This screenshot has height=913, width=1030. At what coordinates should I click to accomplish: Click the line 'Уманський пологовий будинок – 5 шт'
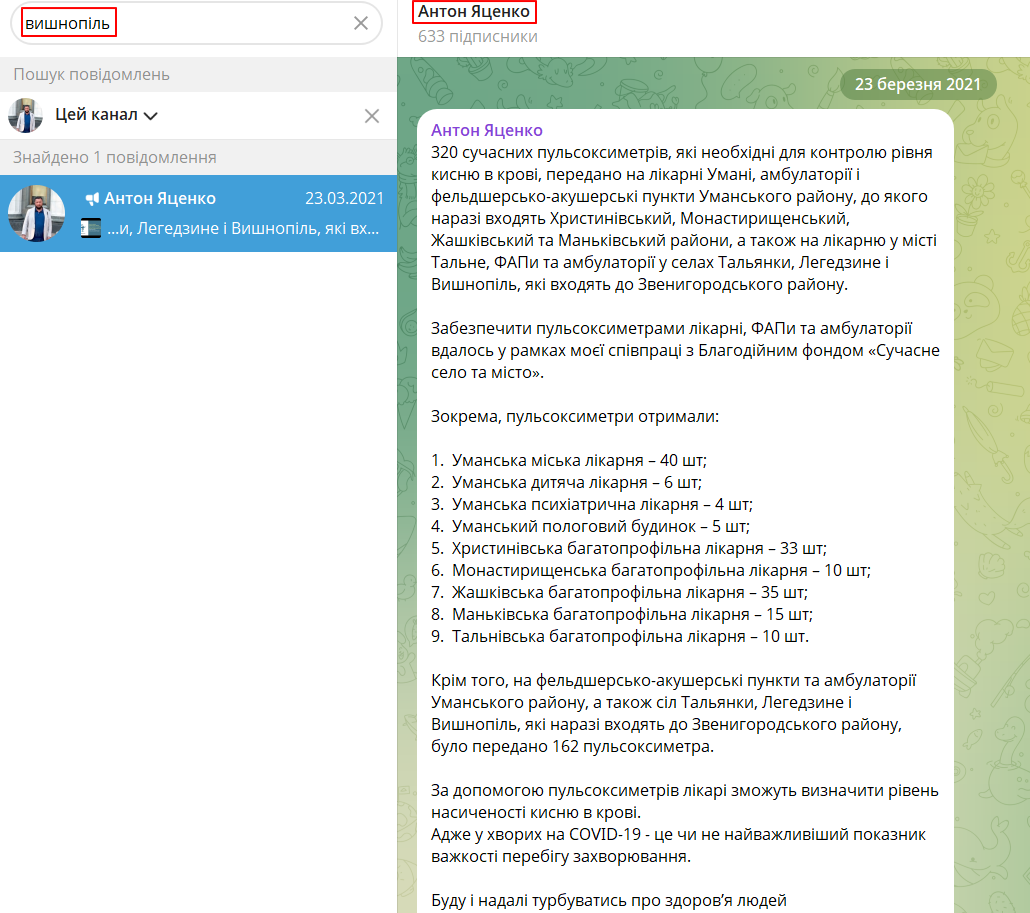click(x=591, y=527)
